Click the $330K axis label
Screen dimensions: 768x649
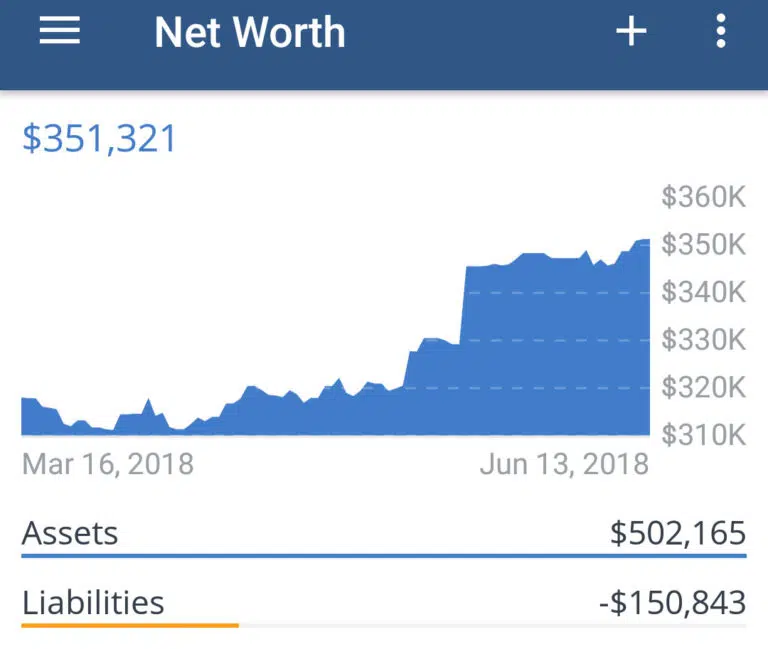(x=704, y=340)
